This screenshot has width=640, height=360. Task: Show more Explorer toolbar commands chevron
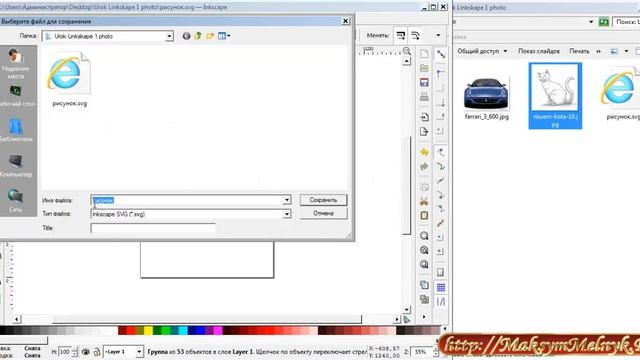pos(598,51)
